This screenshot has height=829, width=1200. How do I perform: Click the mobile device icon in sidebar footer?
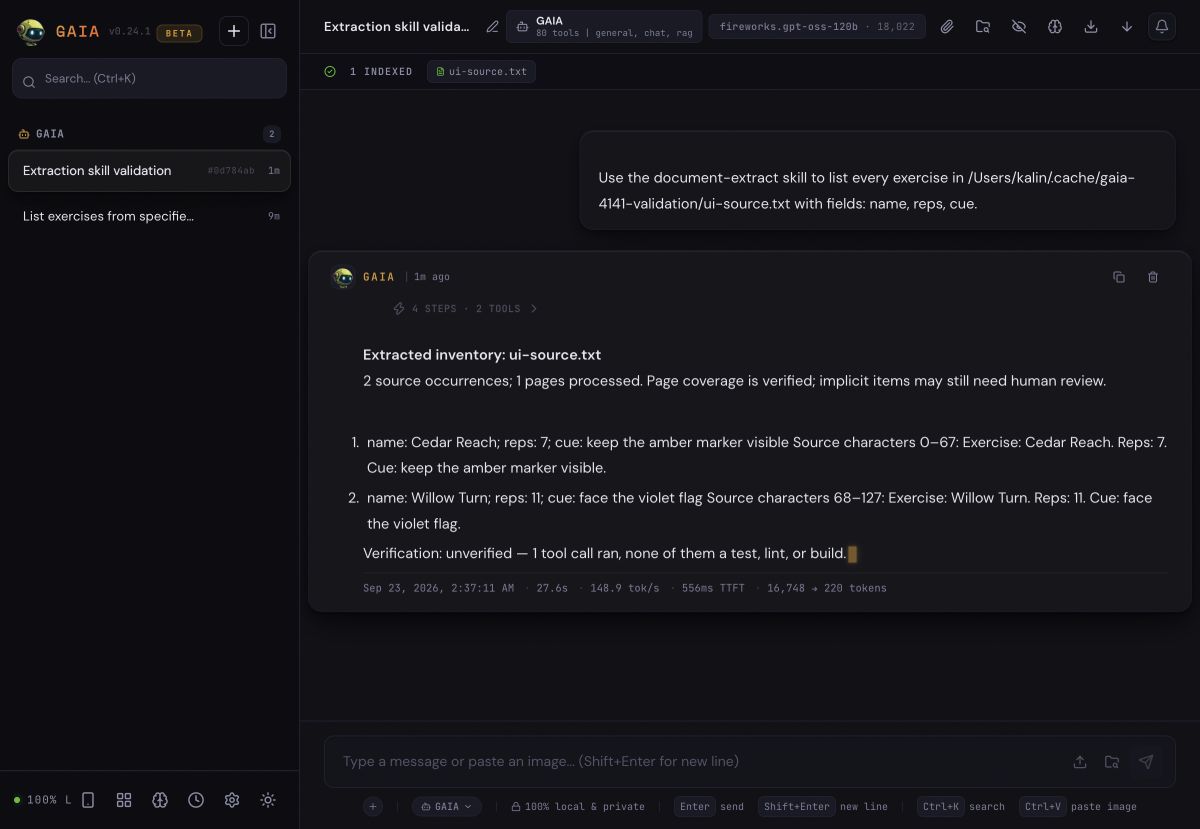point(88,800)
